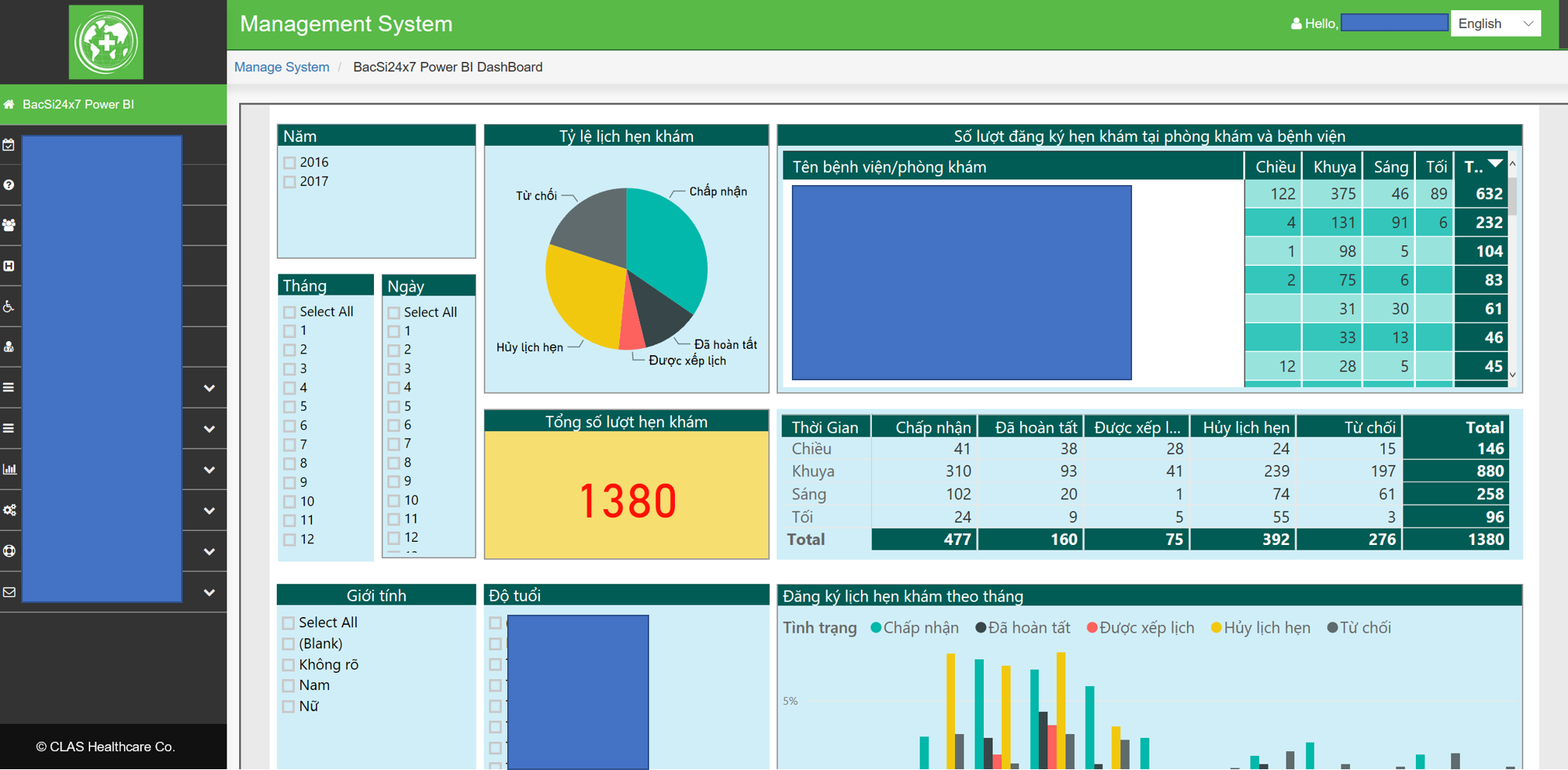Click the question mark help icon in sidebar
1568x770 pixels.
(x=9, y=185)
